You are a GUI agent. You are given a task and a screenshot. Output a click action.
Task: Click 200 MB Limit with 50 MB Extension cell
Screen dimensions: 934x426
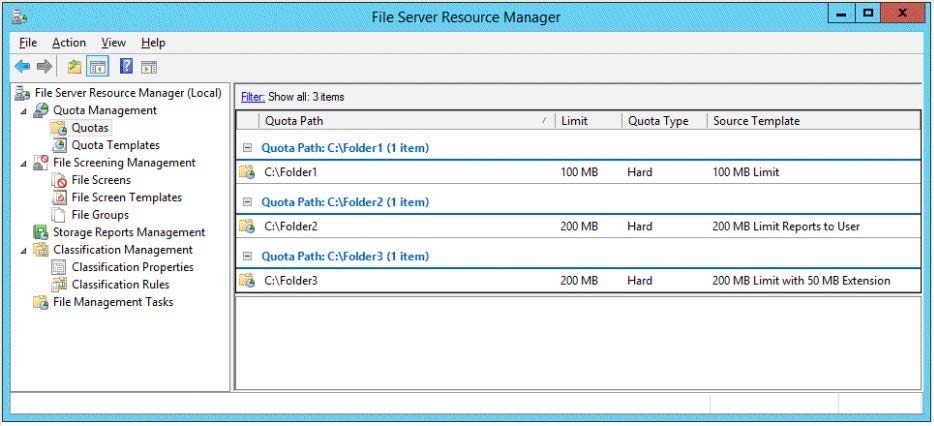click(801, 280)
